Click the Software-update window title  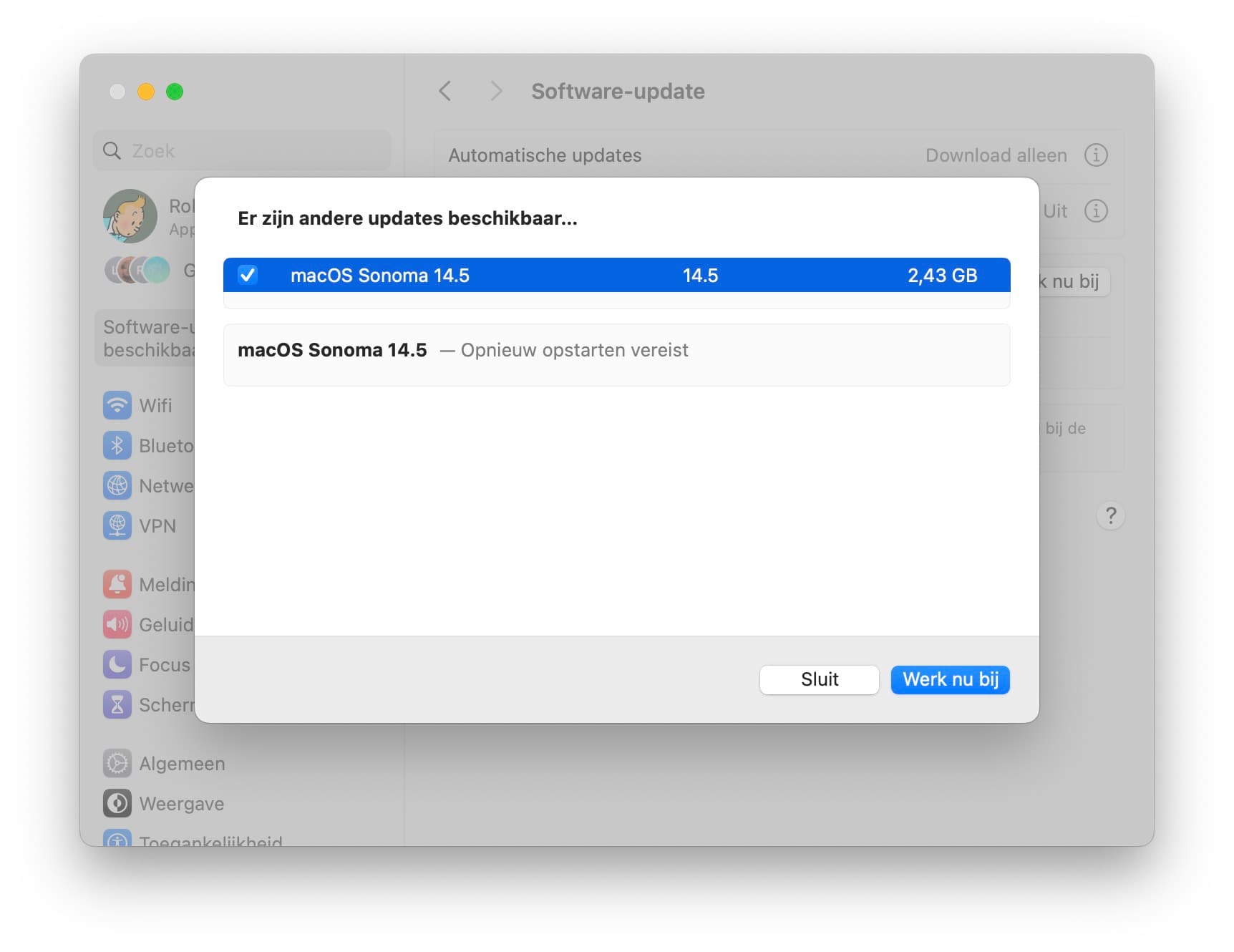(x=618, y=91)
